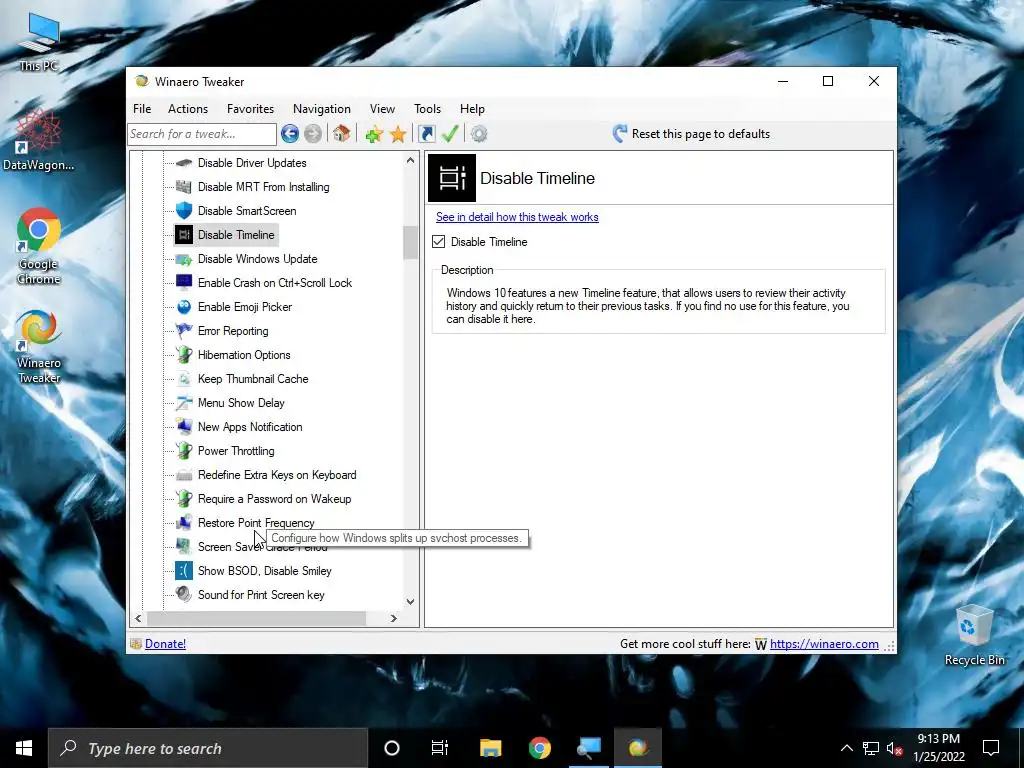Click the shortcut arrow toolbar icon
Image resolution: width=1024 pixels, height=768 pixels.
tap(426, 134)
